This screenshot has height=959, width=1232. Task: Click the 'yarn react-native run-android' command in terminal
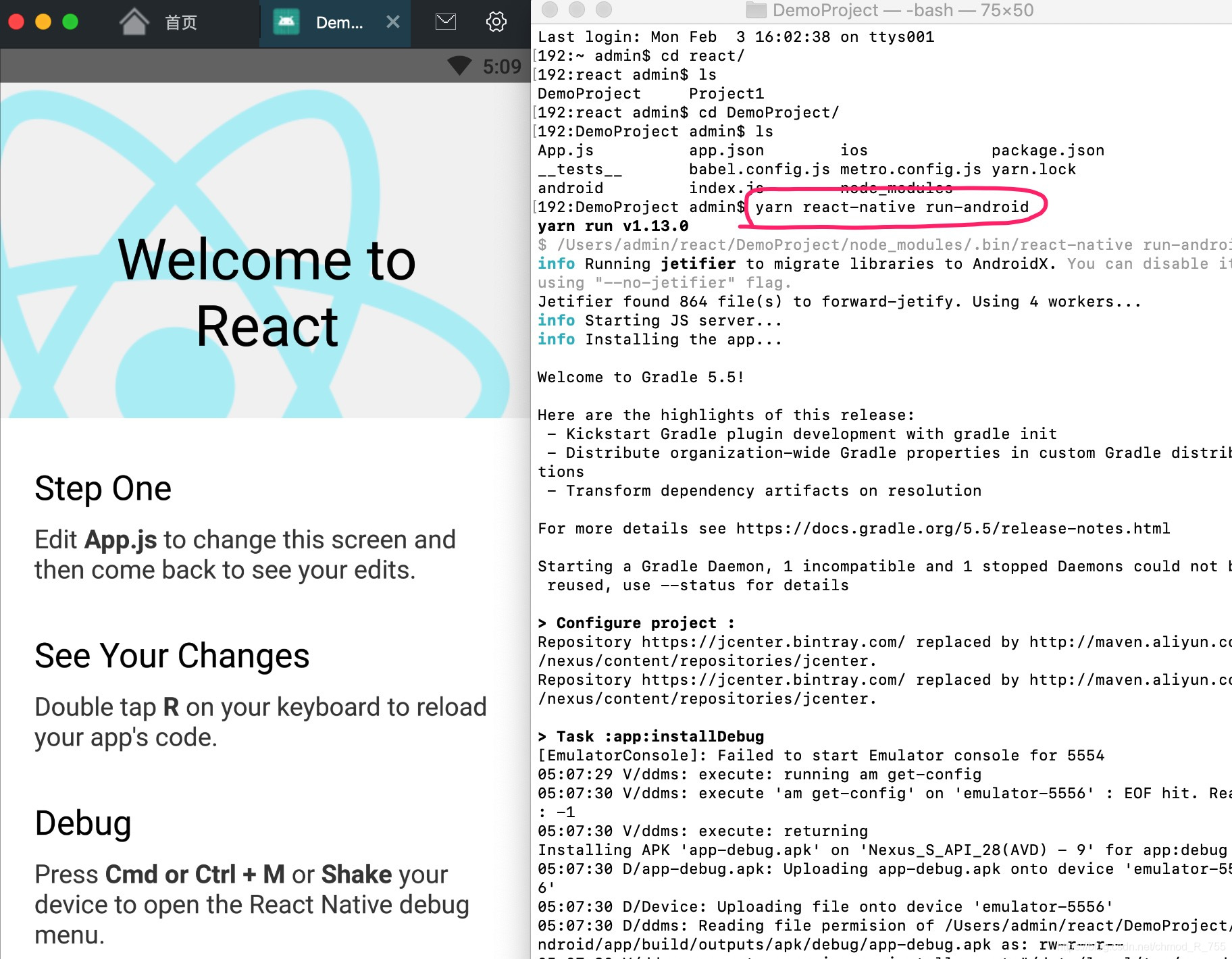pos(892,207)
